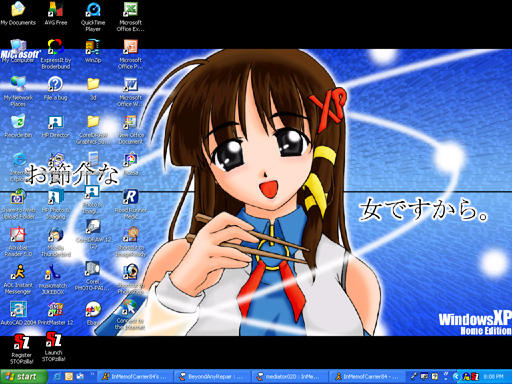Viewport: 512px width, 384px height.
Task: Open Acrobat Reader 5.0 shortcut
Action: (18, 235)
